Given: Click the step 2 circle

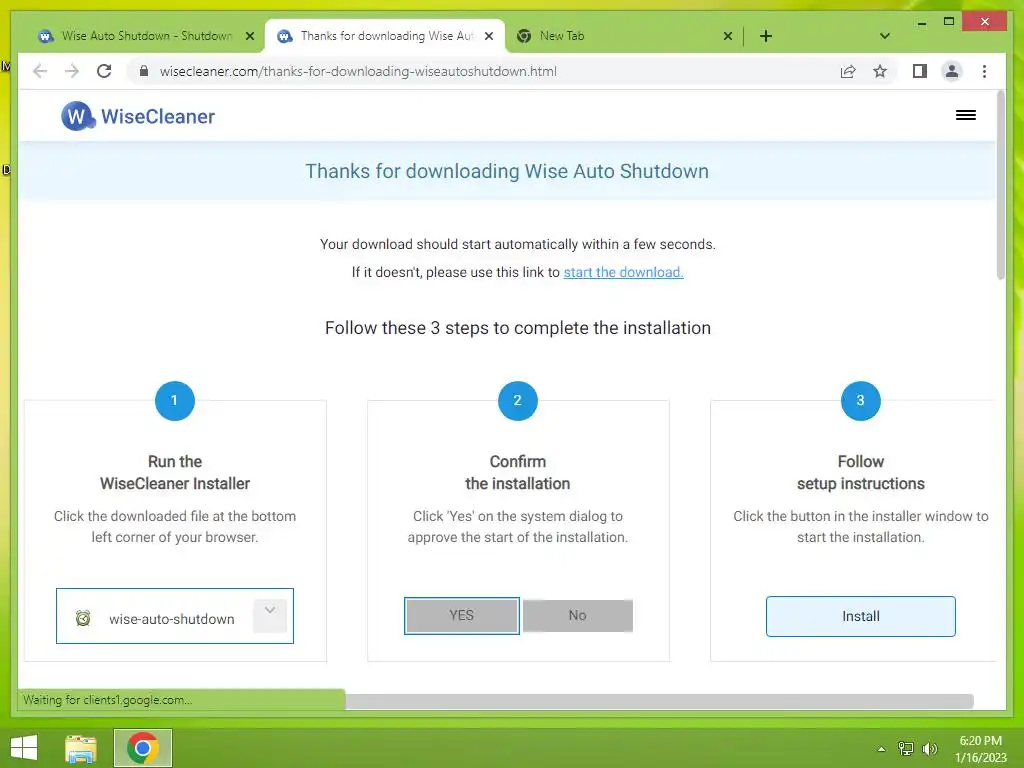Looking at the screenshot, I should tap(517, 400).
